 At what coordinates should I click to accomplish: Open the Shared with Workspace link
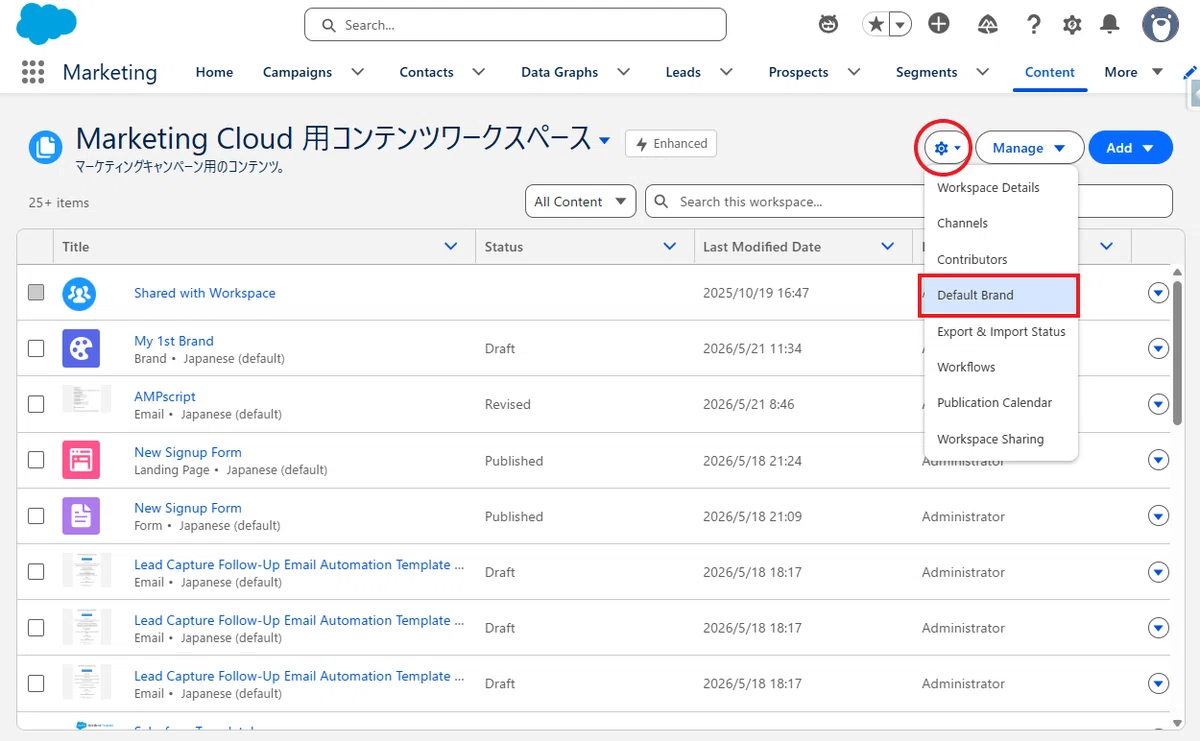[205, 293]
